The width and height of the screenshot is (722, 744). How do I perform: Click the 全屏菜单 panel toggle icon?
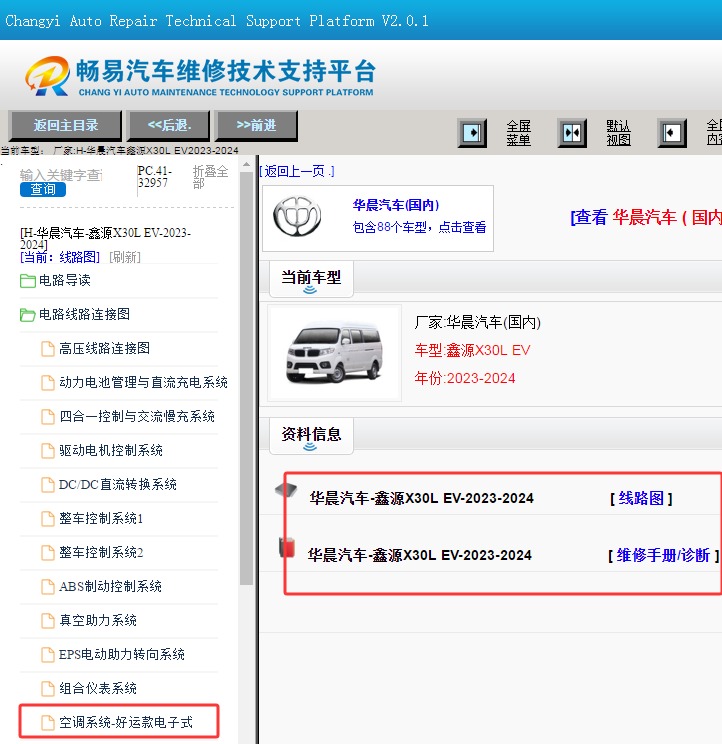point(472,132)
